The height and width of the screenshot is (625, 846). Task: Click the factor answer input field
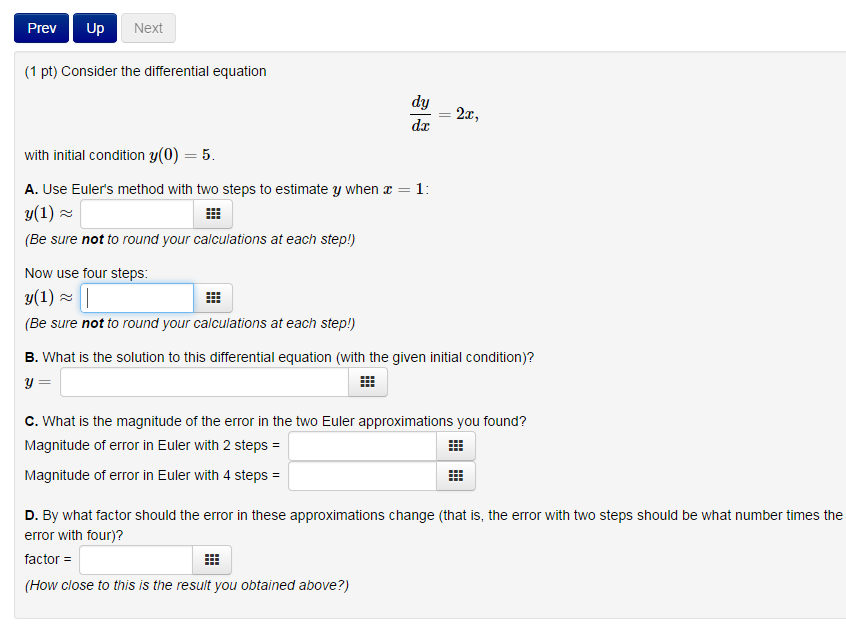135,559
